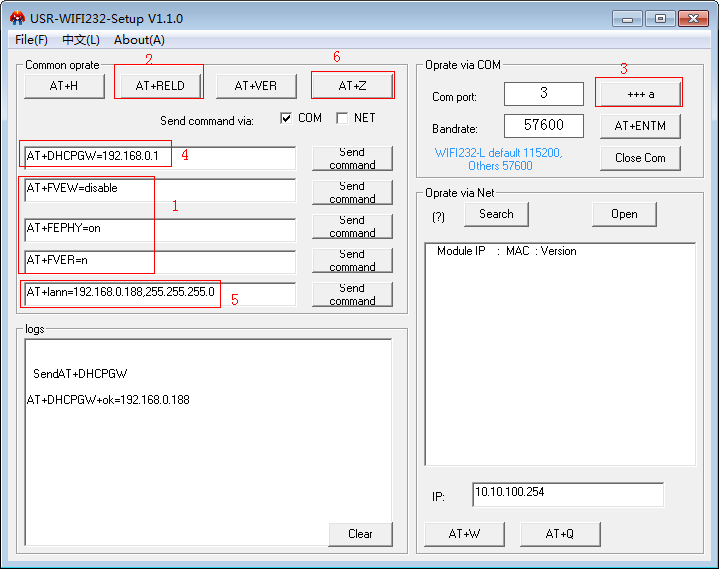Click the '+++ a' button
Viewport: 719px width, 569px height.
[x=640, y=93]
